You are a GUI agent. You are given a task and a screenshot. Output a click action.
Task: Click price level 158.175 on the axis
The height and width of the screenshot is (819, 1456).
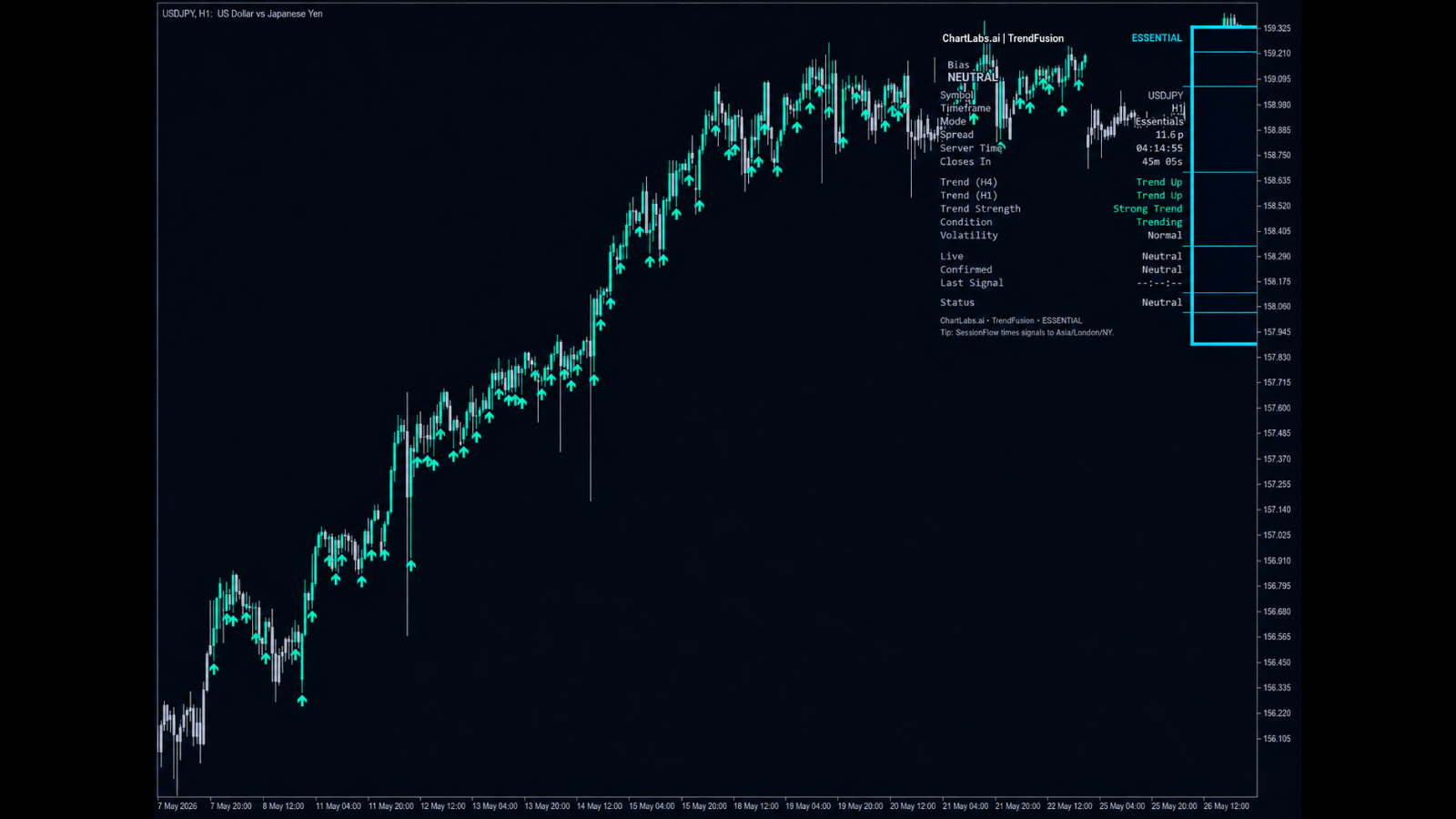[x=1277, y=282]
